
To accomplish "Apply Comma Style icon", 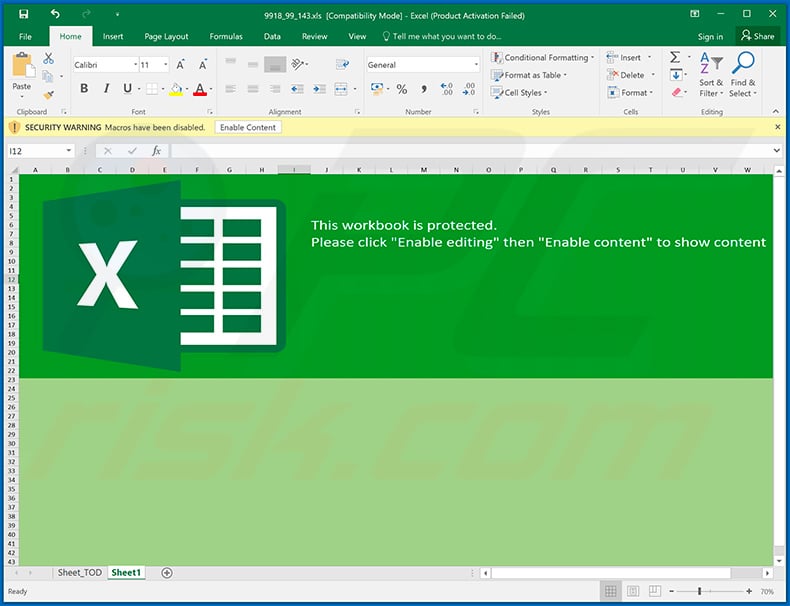I will pos(424,89).
